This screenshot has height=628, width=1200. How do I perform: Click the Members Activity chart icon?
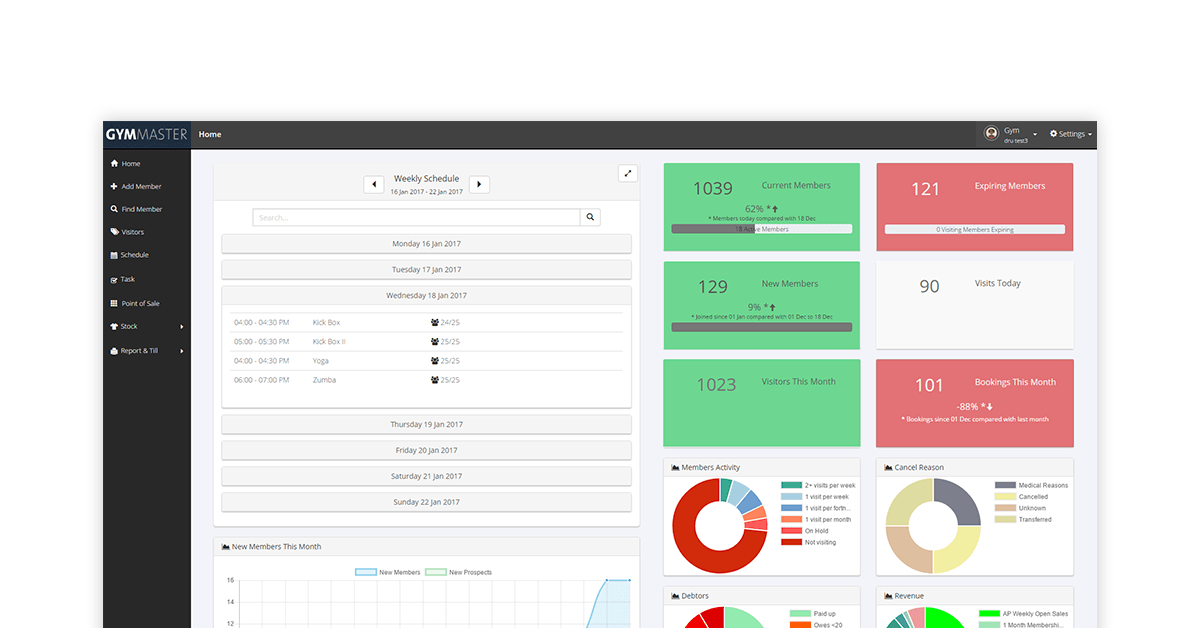(x=676, y=468)
